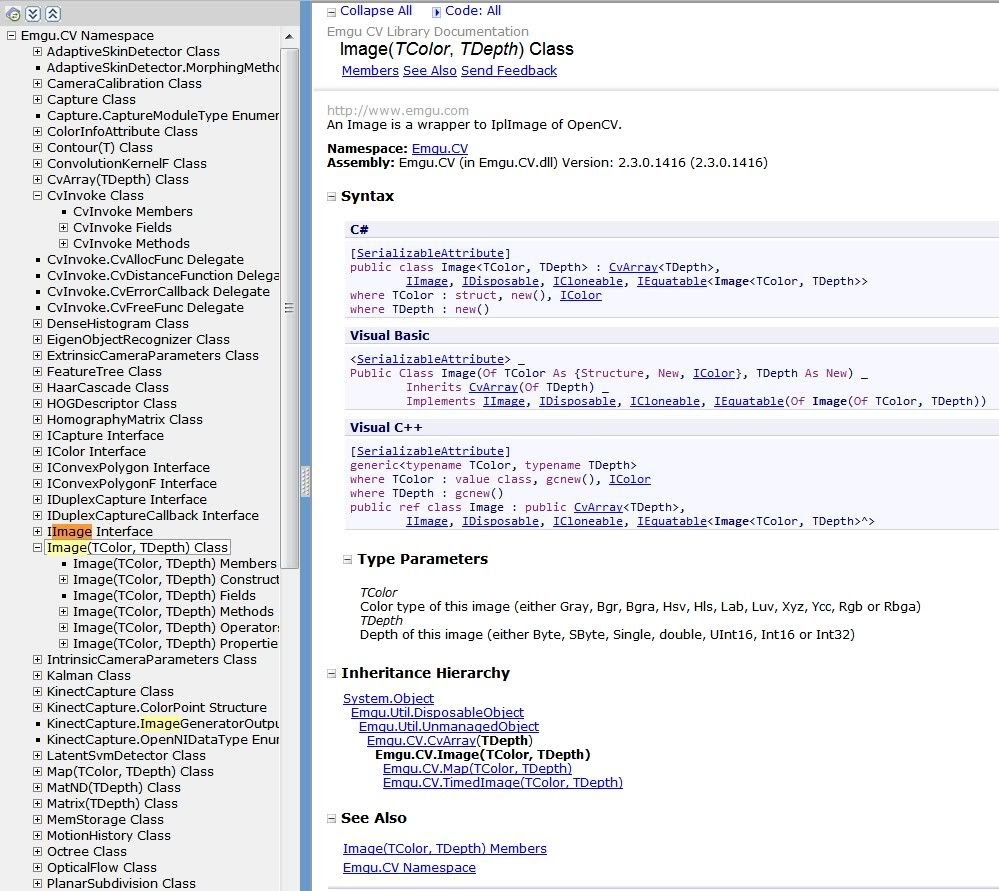This screenshot has height=891, width=999.
Task: Select DenseHistogram Class tree item
Action: coord(118,324)
